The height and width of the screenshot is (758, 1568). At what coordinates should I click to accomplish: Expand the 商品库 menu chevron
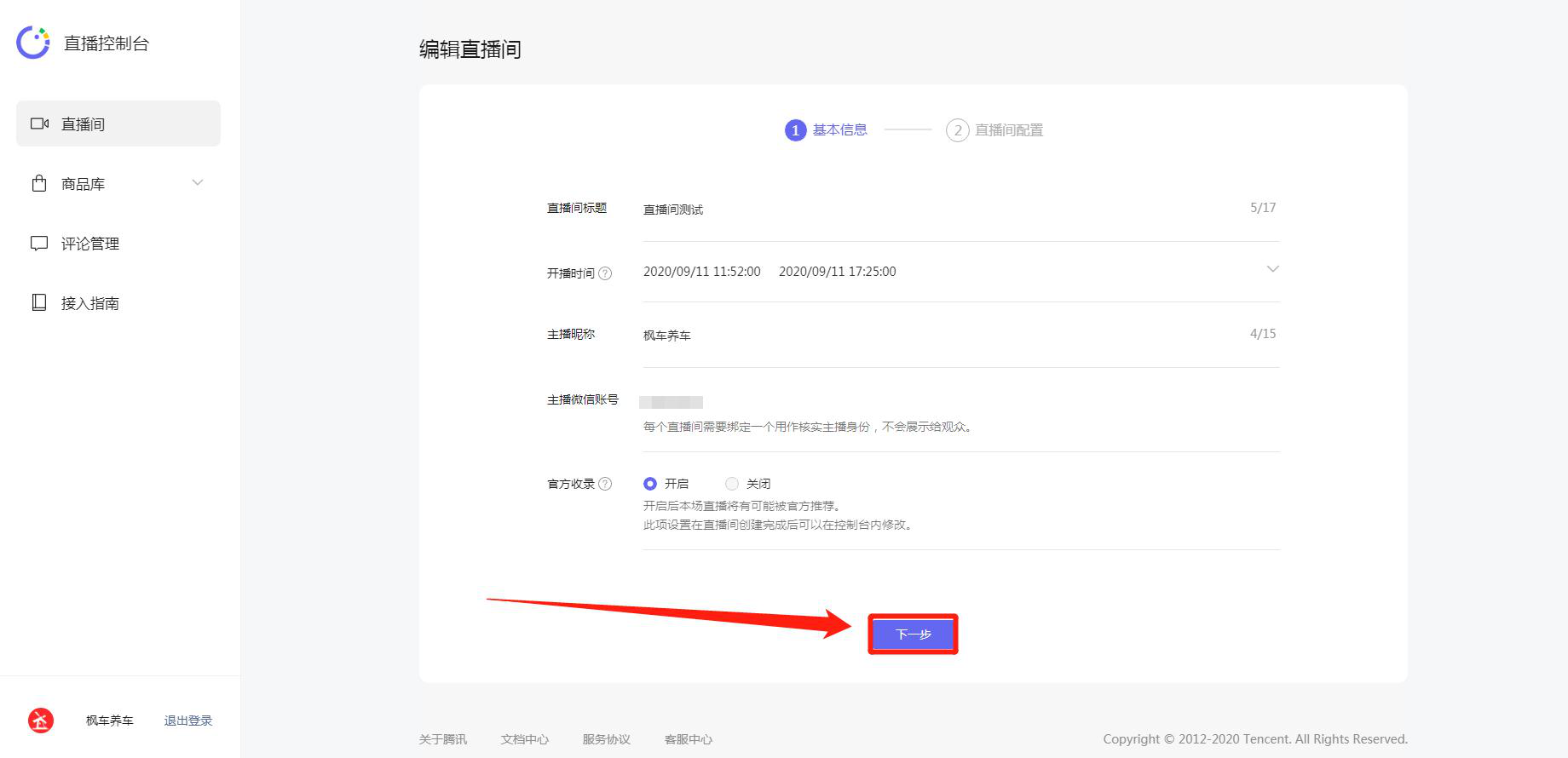[x=198, y=182]
